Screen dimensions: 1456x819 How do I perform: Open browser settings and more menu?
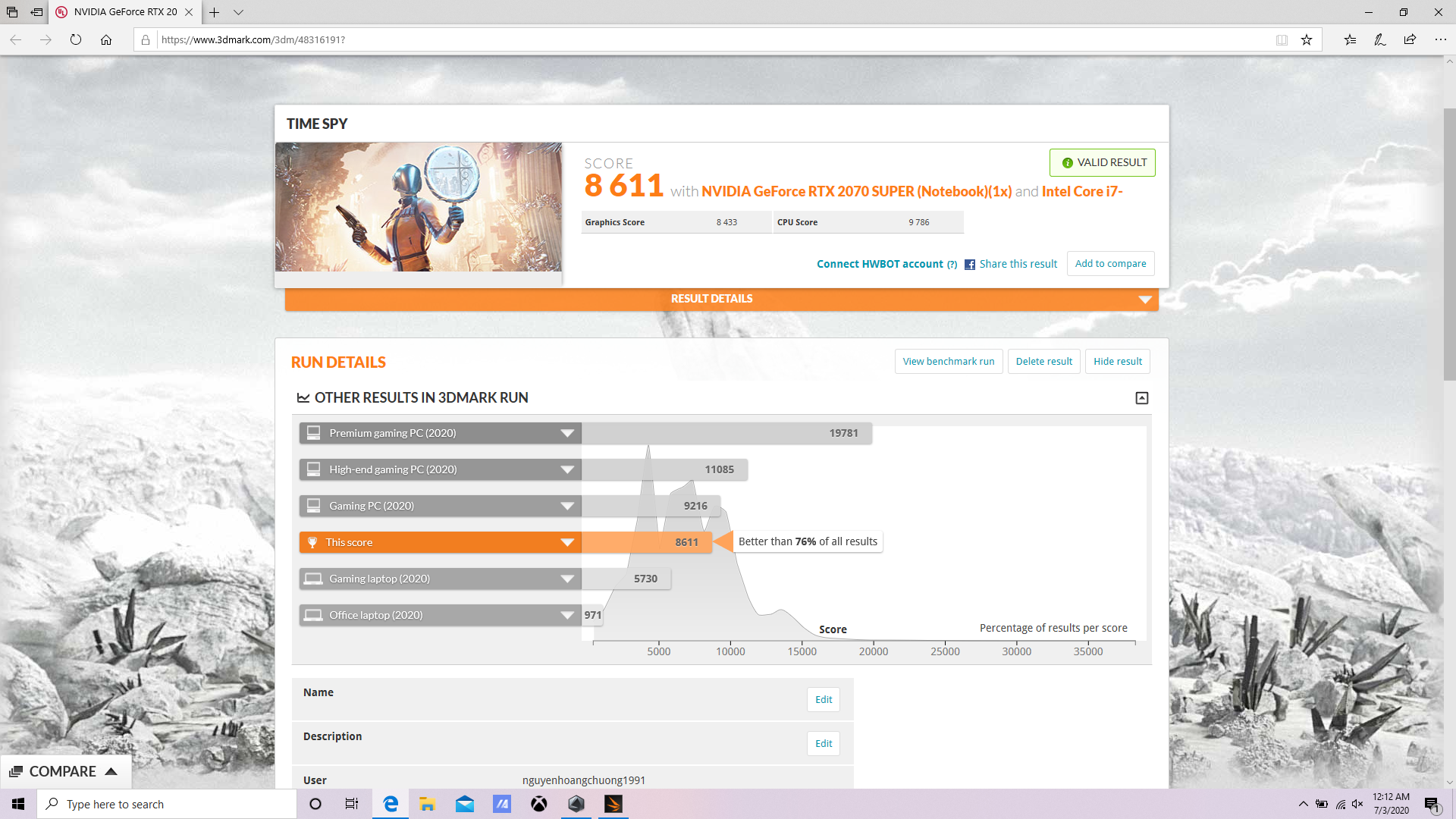click(1440, 39)
